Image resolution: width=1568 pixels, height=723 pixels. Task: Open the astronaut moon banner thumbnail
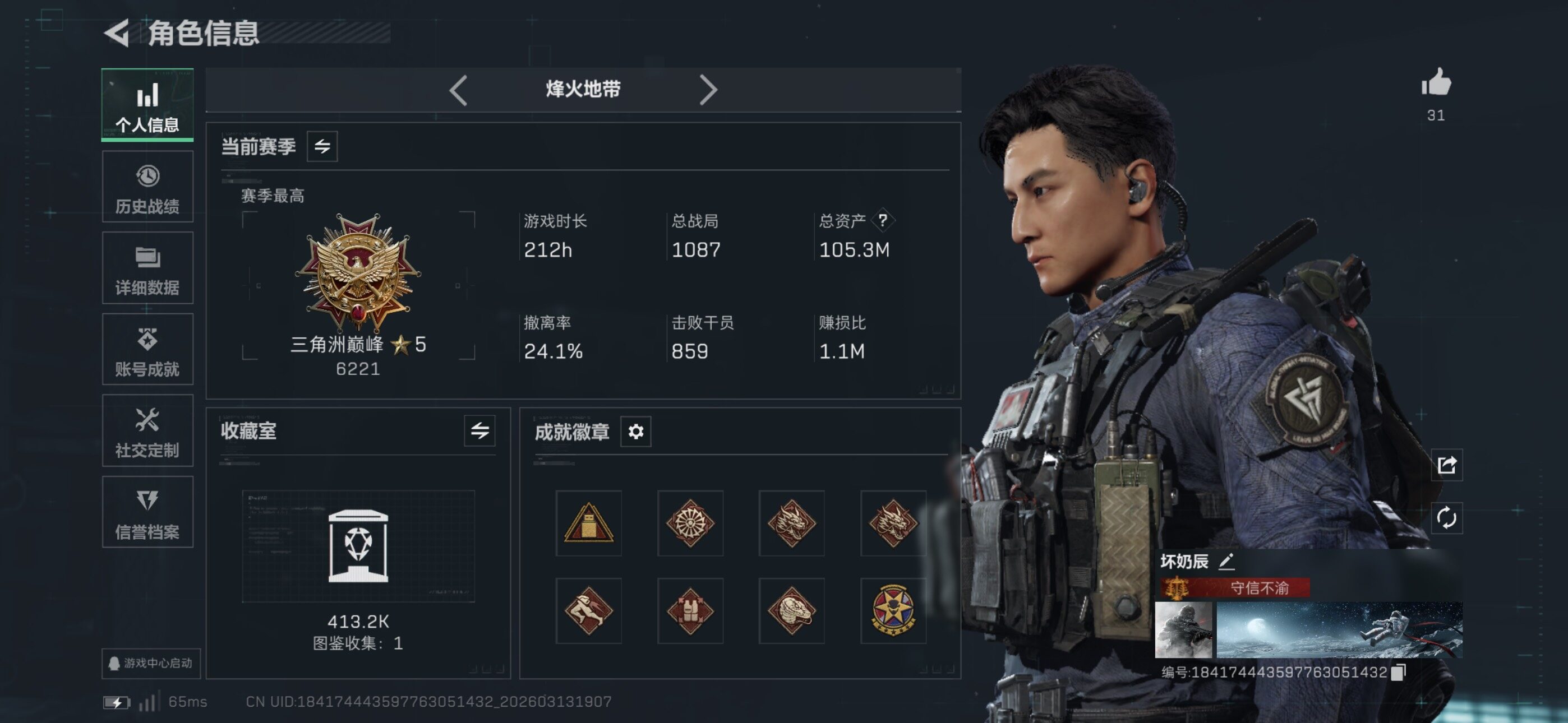1339,630
